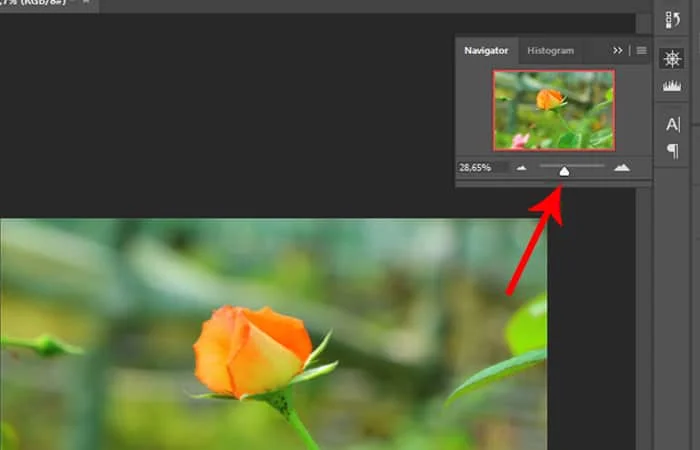Click the orange rose bud on canvas
This screenshot has width=700, height=450.
pos(253,351)
